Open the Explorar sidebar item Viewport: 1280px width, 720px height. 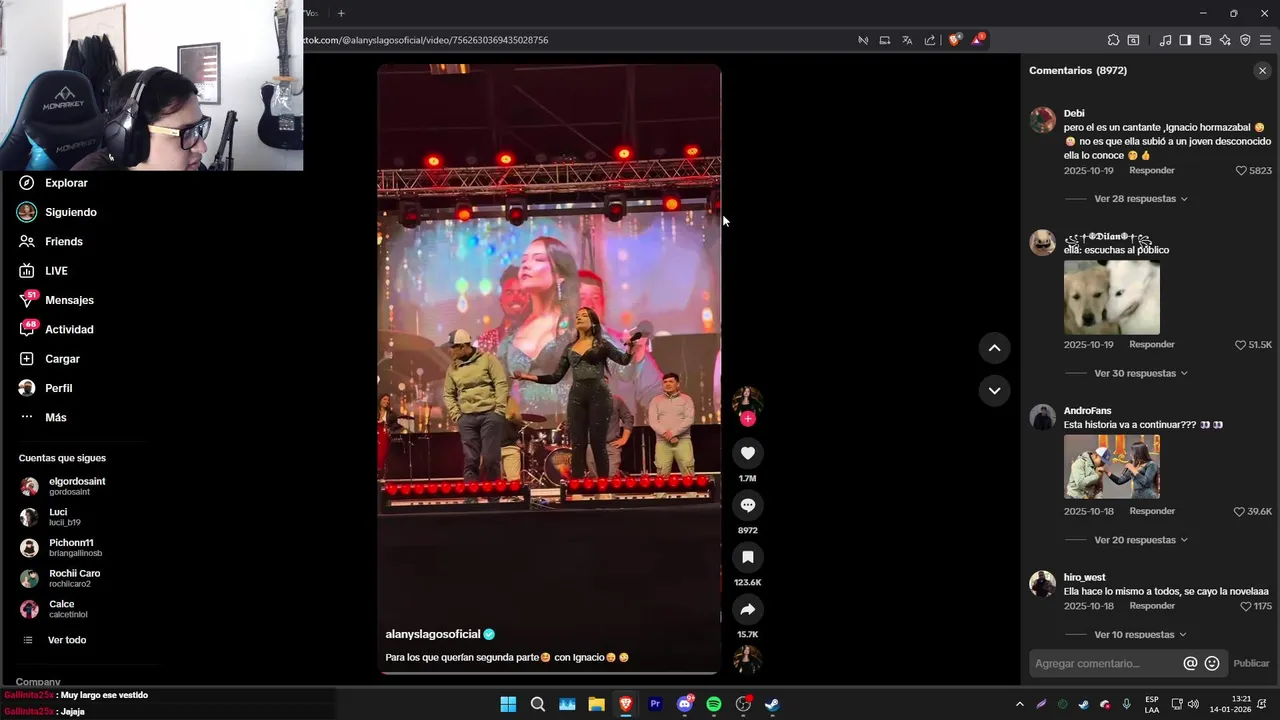pyautogui.click(x=66, y=183)
